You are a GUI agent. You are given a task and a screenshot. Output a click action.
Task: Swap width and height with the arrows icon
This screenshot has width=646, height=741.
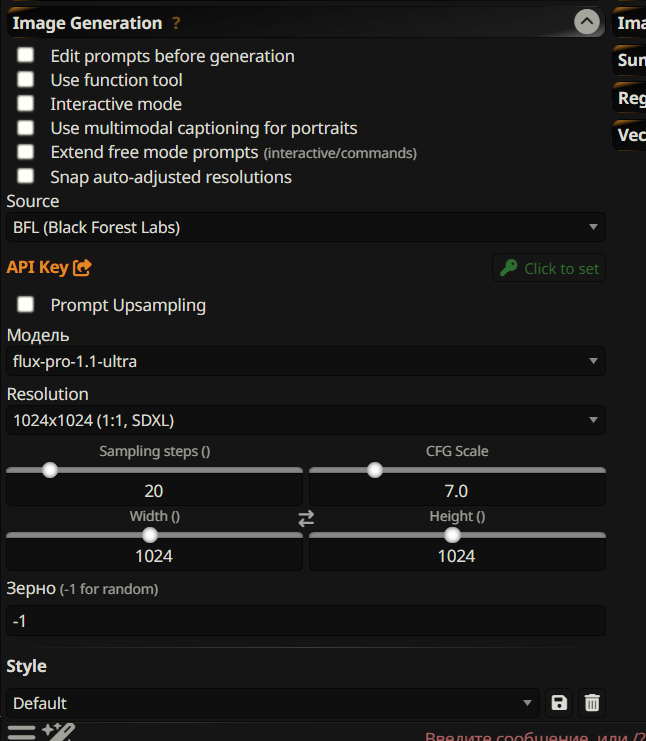[x=306, y=518]
